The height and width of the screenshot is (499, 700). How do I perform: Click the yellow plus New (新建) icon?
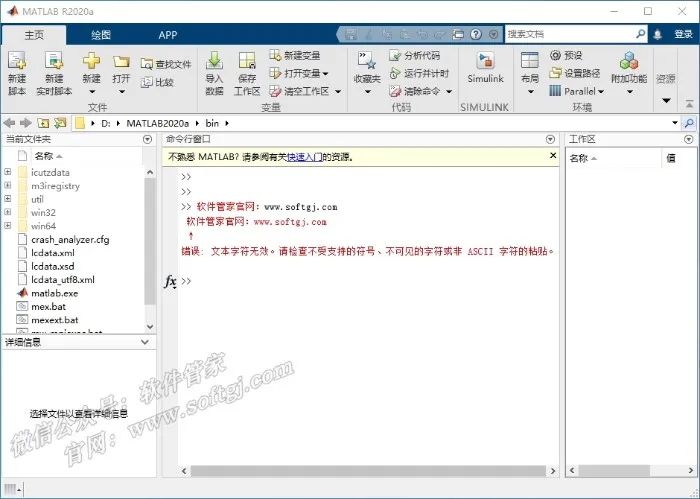(91, 61)
